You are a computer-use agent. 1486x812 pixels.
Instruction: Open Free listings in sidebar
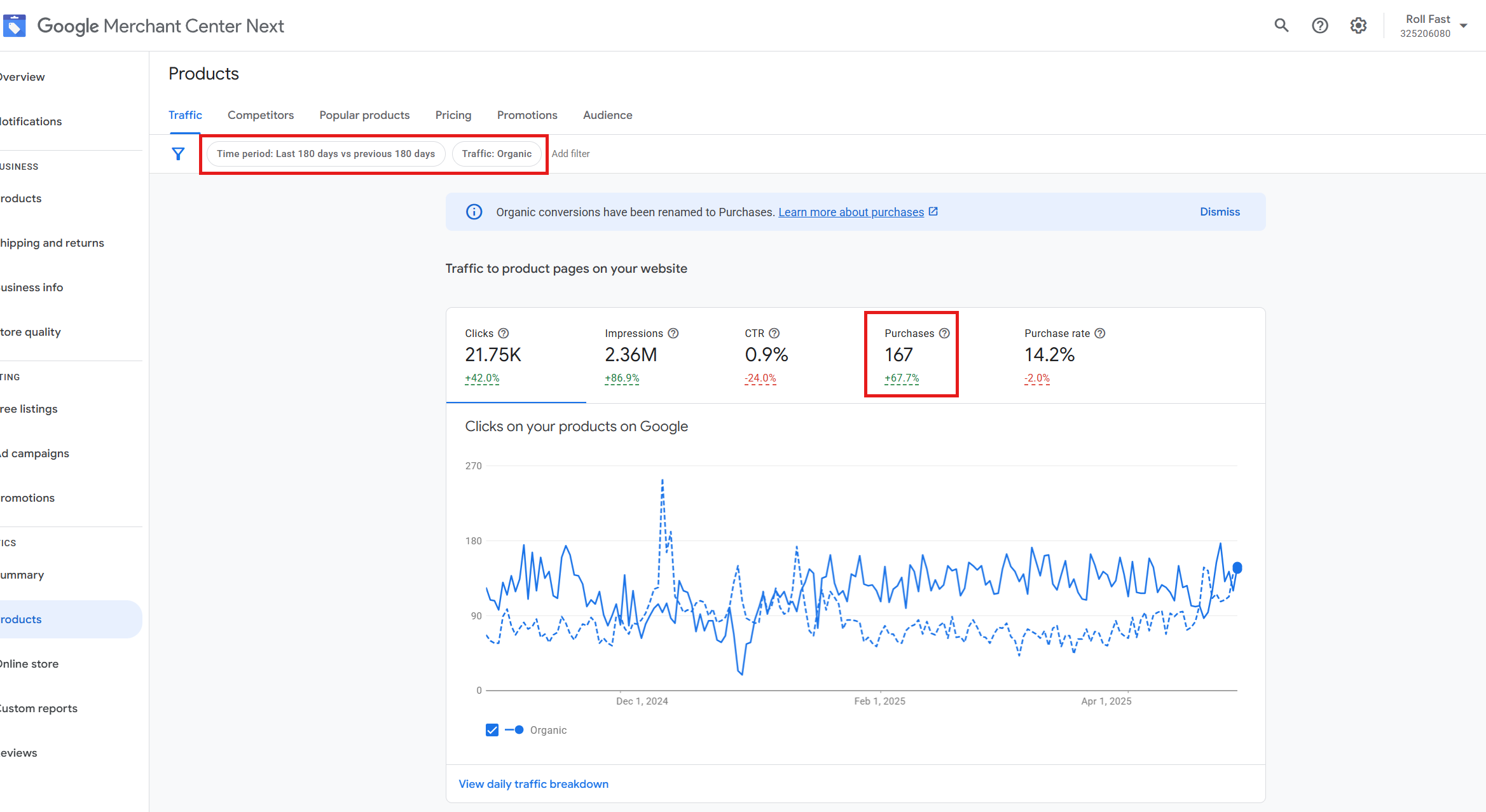[x=71, y=409]
